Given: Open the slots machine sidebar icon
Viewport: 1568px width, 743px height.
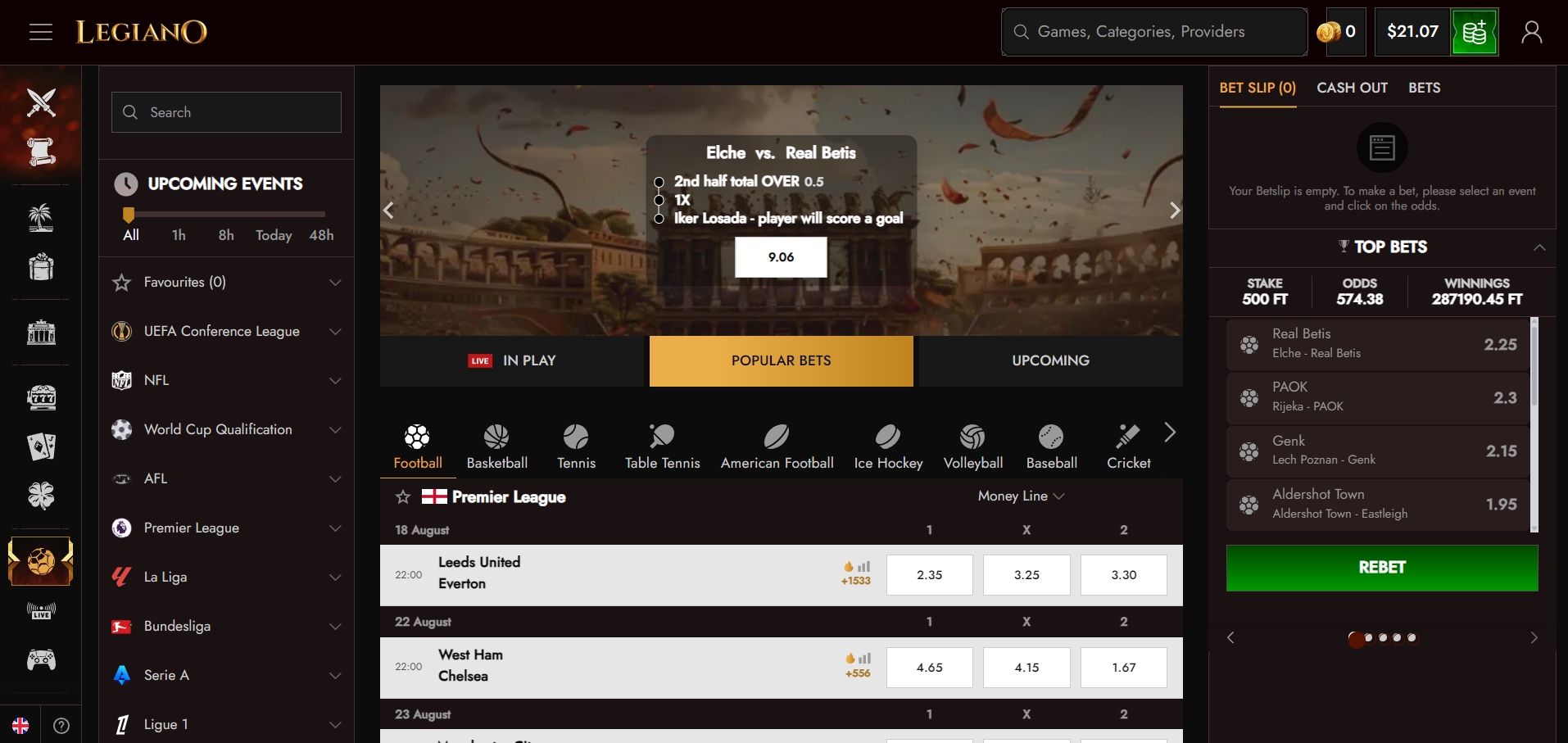Looking at the screenshot, I should click(41, 397).
